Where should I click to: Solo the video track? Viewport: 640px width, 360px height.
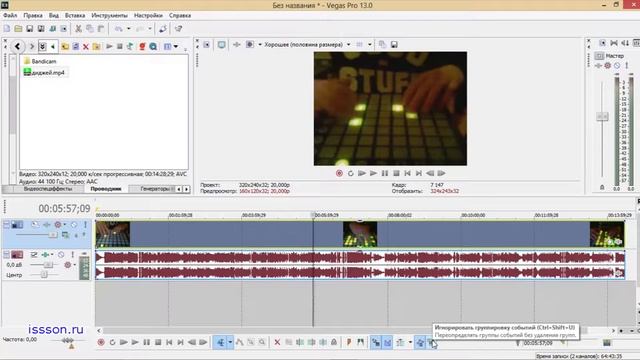point(85,224)
